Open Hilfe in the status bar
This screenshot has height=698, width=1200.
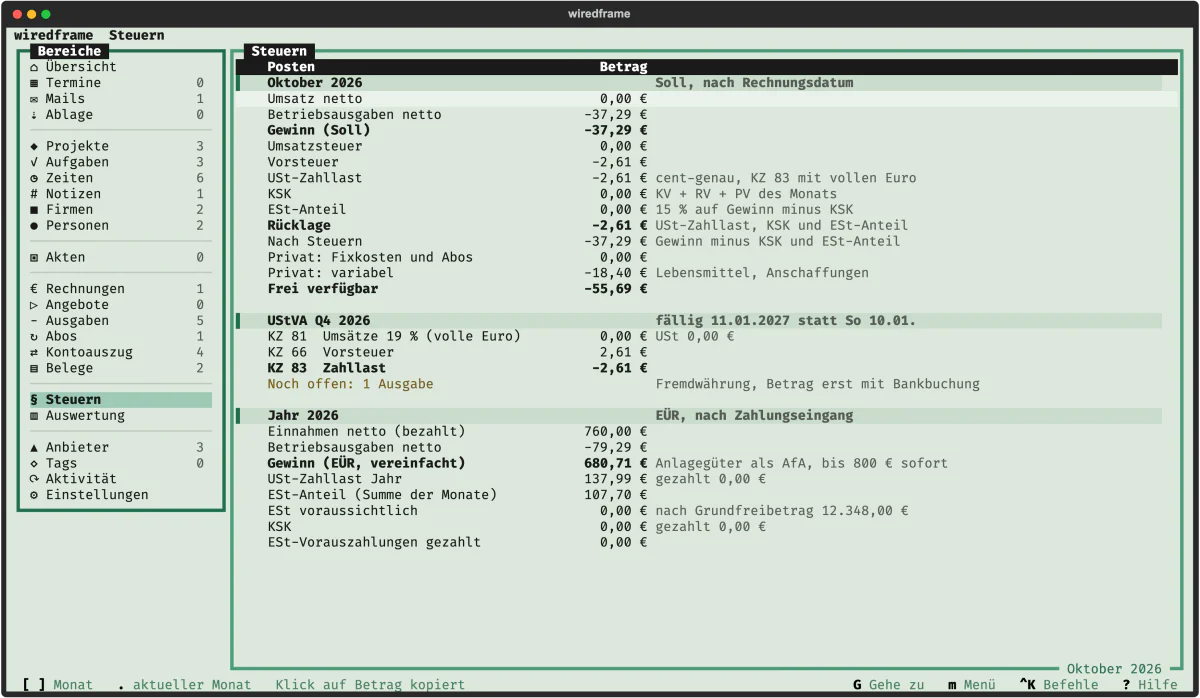pos(1150,685)
